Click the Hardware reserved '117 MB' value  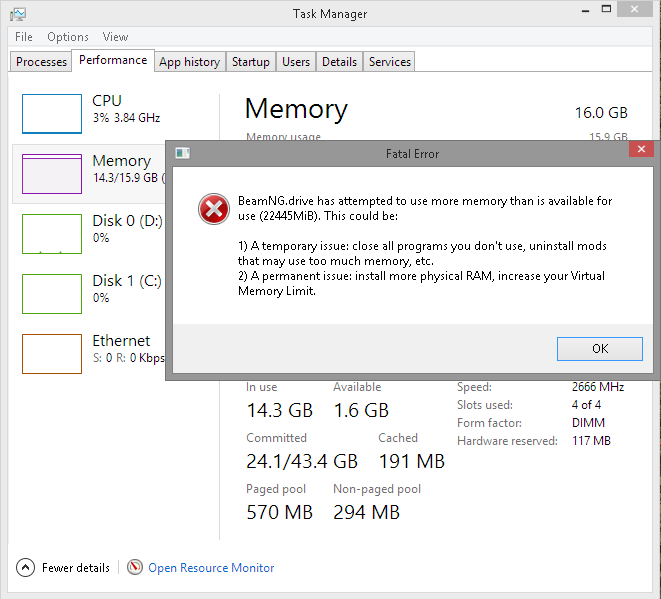(591, 441)
